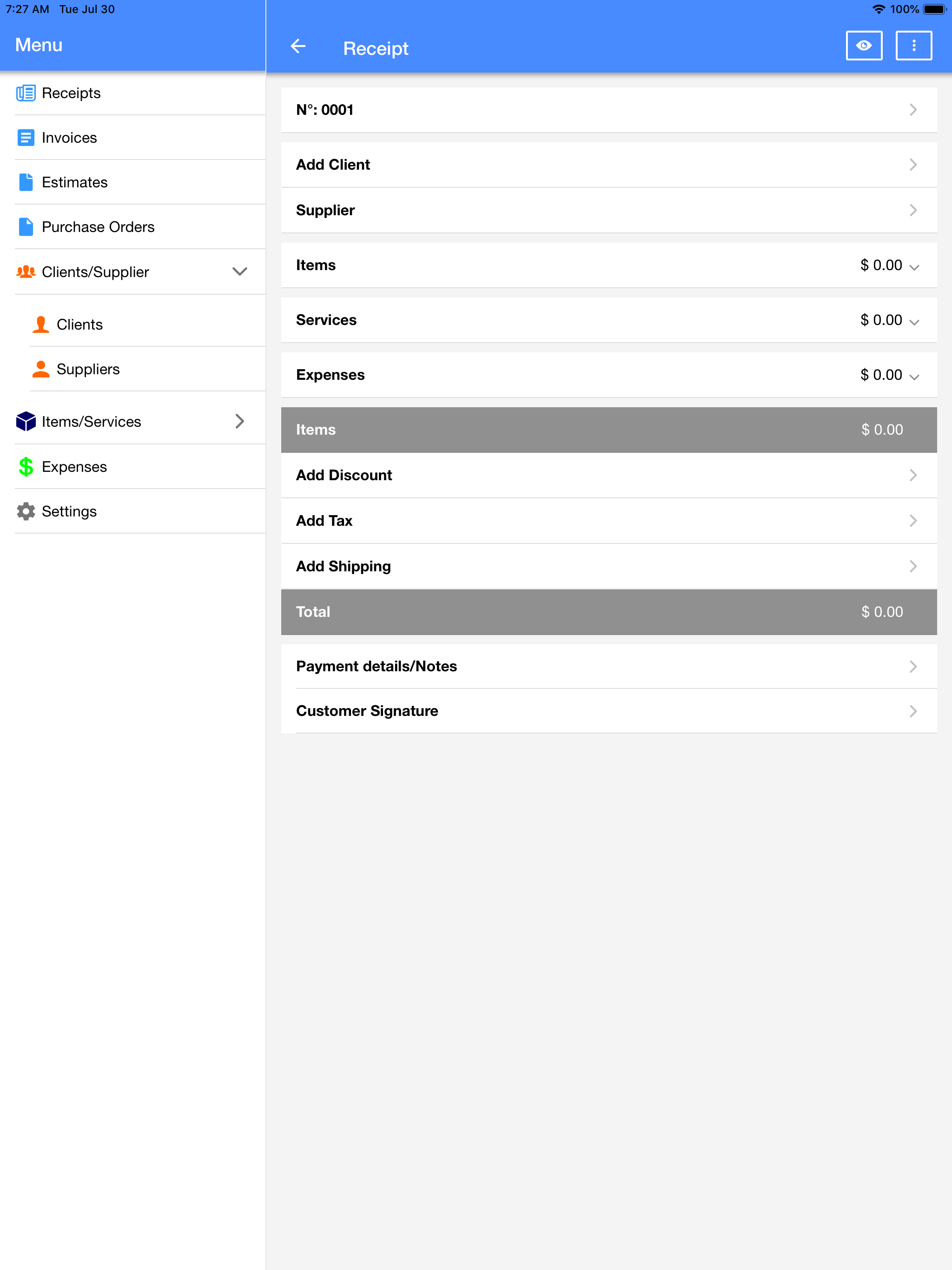The width and height of the screenshot is (952, 1270).
Task: Toggle receipt preview with eye button
Action: 864,46
